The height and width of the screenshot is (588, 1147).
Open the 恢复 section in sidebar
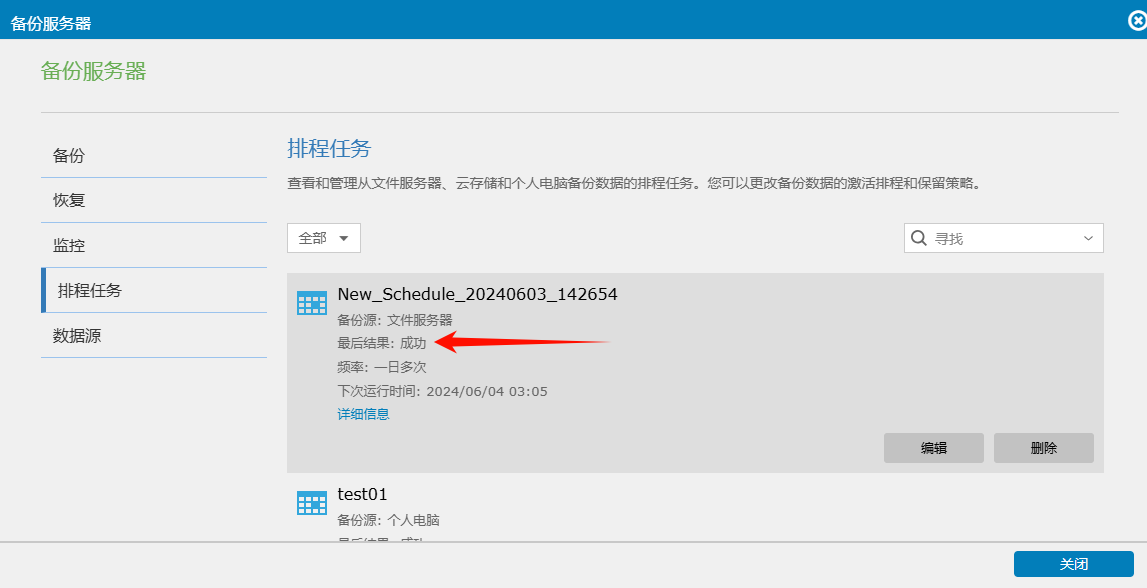pos(69,200)
